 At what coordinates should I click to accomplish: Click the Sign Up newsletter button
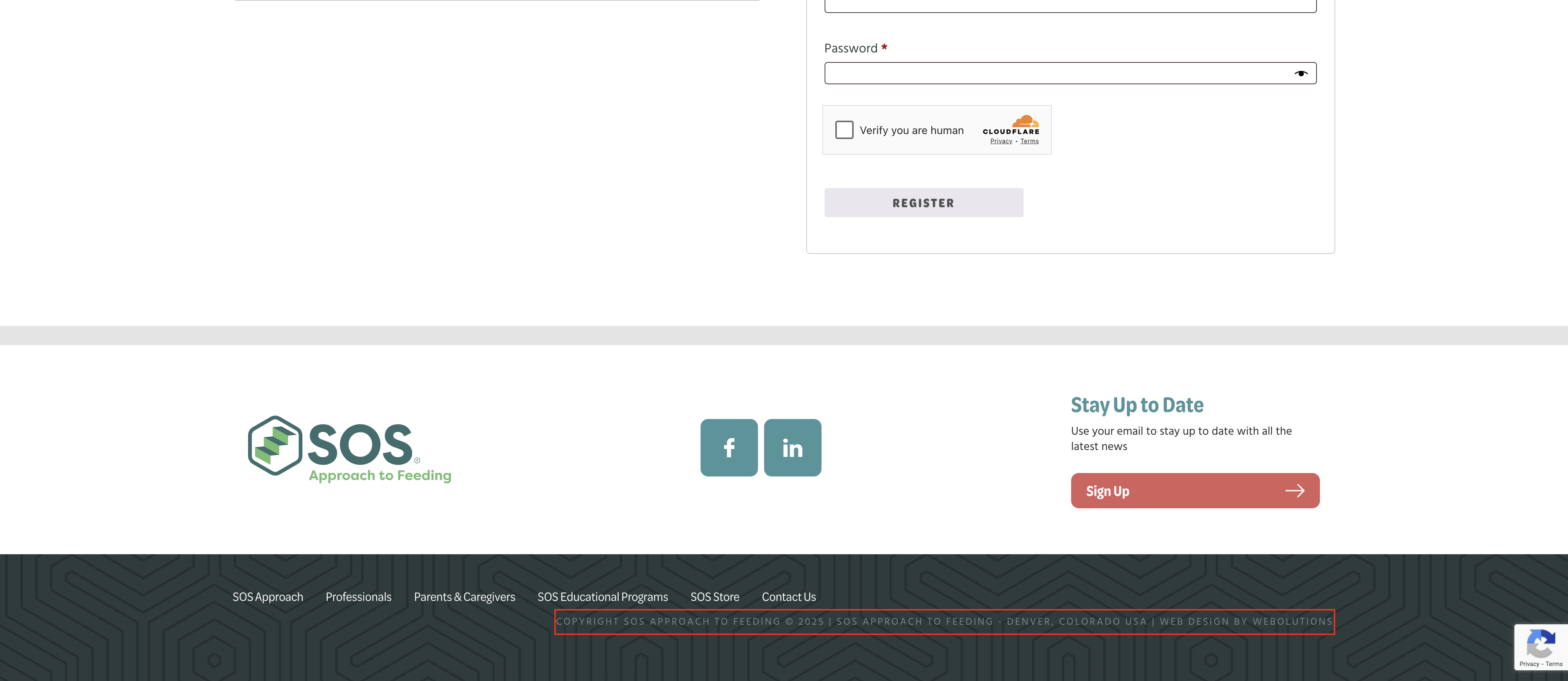coord(1194,491)
